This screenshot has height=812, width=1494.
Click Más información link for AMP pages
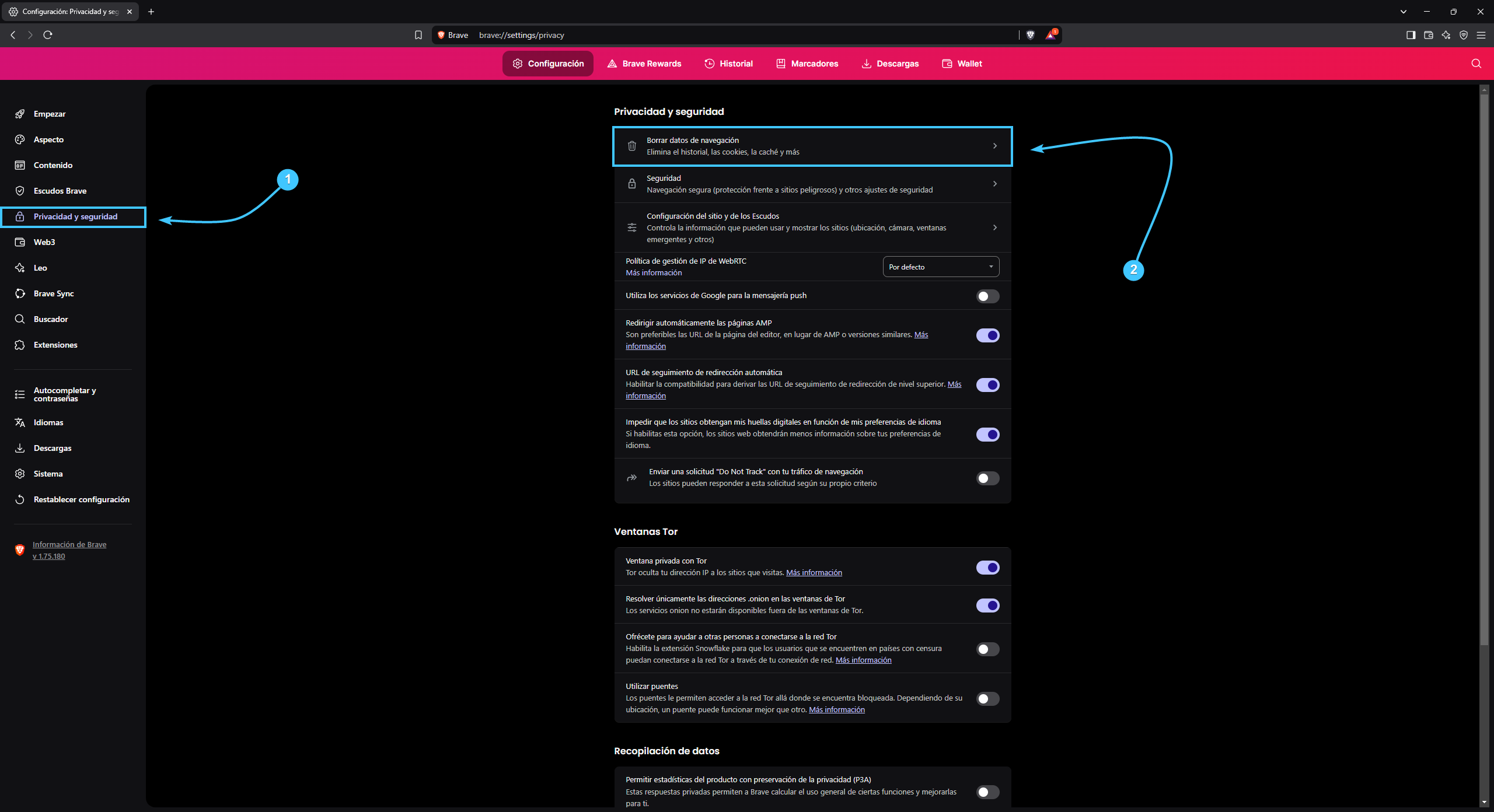coord(921,334)
